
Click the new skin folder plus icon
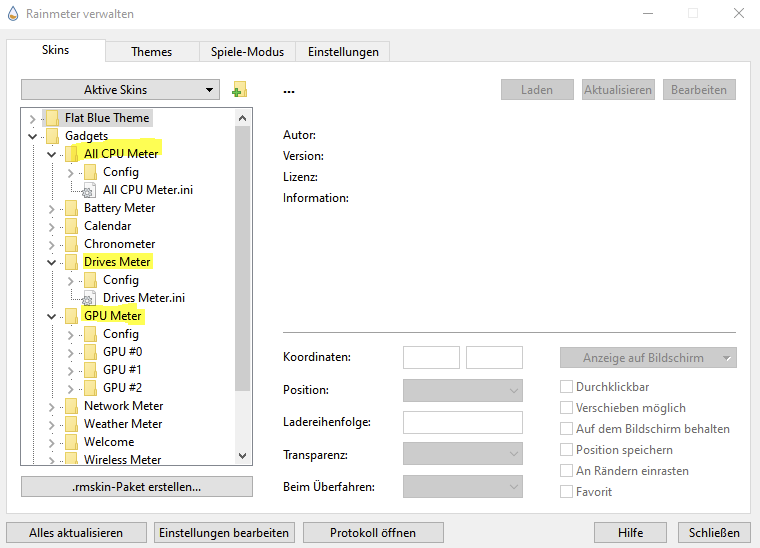239,90
